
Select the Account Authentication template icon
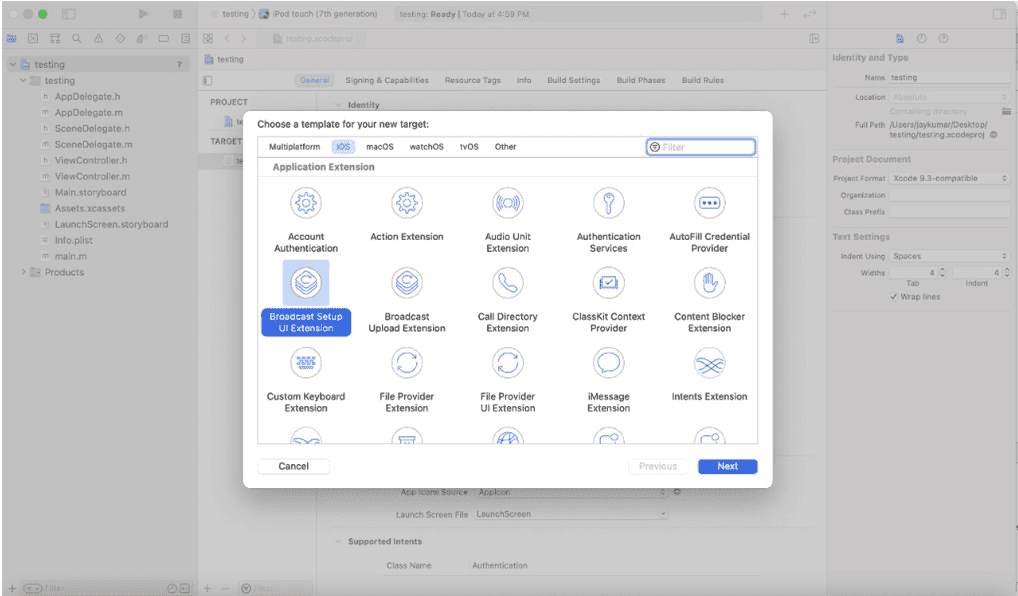tap(306, 204)
